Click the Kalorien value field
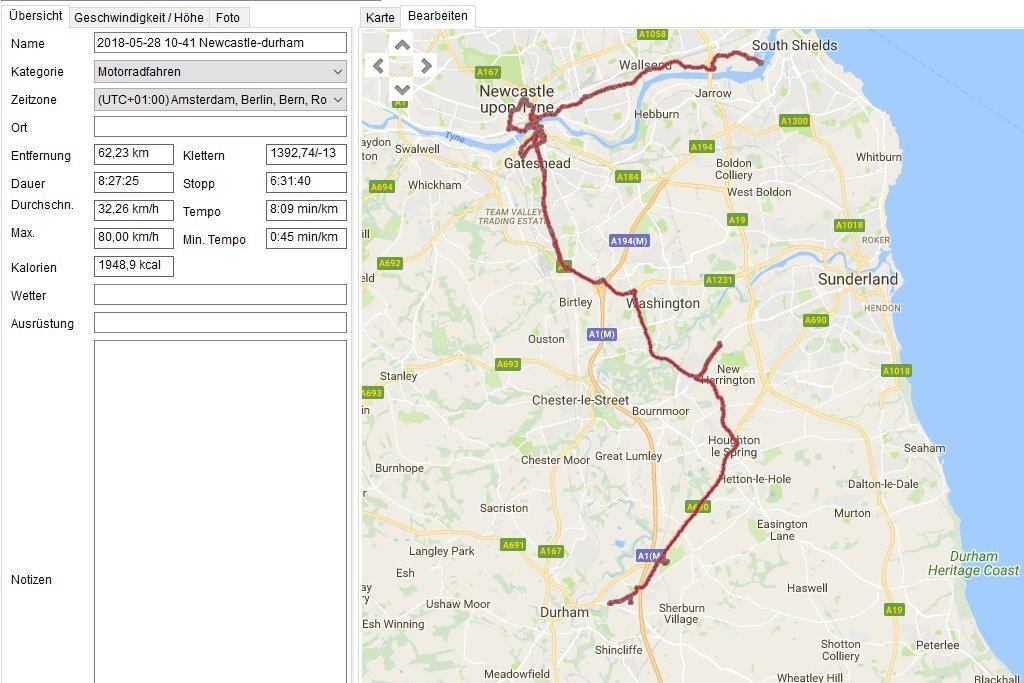1024x683 pixels. (x=134, y=267)
